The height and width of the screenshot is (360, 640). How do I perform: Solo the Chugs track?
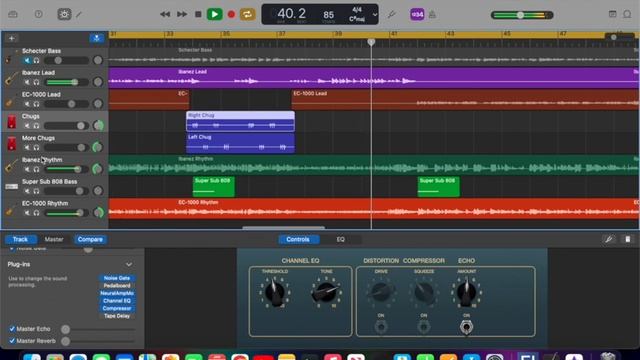pos(36,126)
